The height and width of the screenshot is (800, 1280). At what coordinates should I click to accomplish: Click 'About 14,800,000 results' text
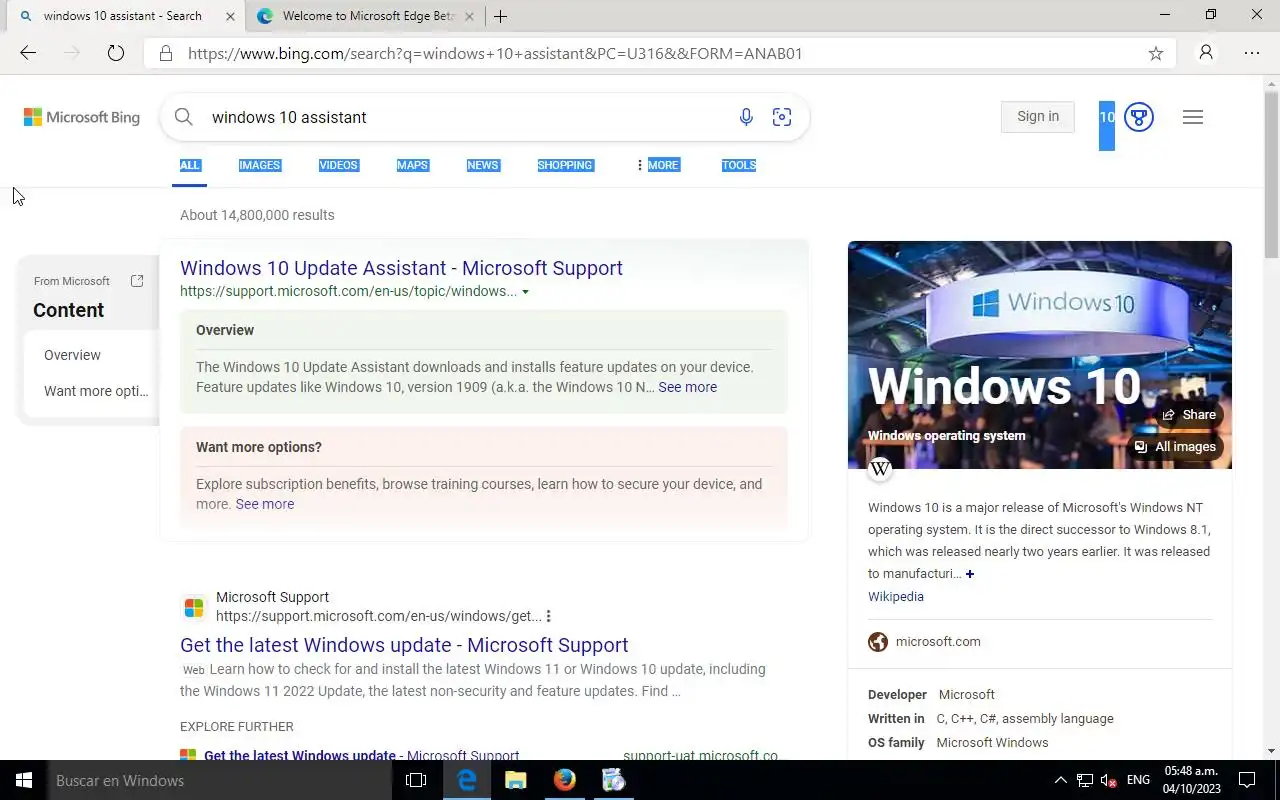pyautogui.click(x=257, y=215)
